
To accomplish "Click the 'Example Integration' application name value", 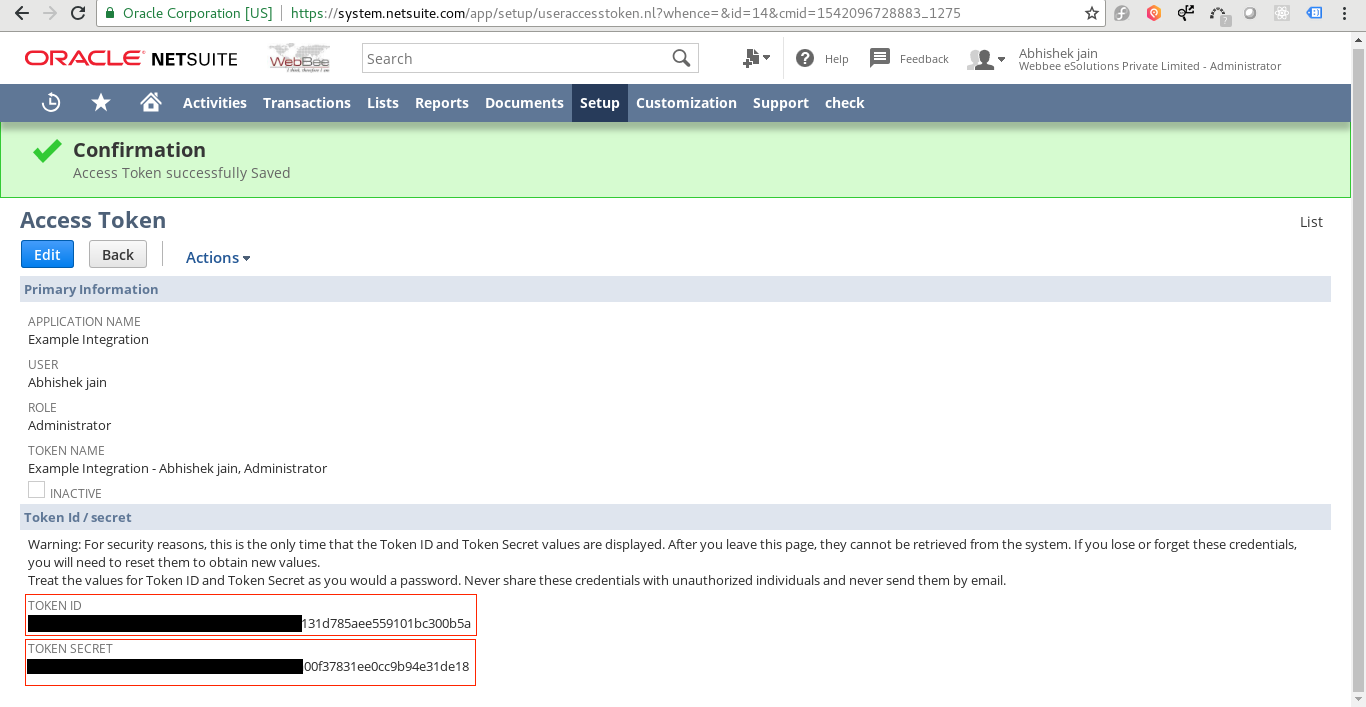I will (x=88, y=339).
